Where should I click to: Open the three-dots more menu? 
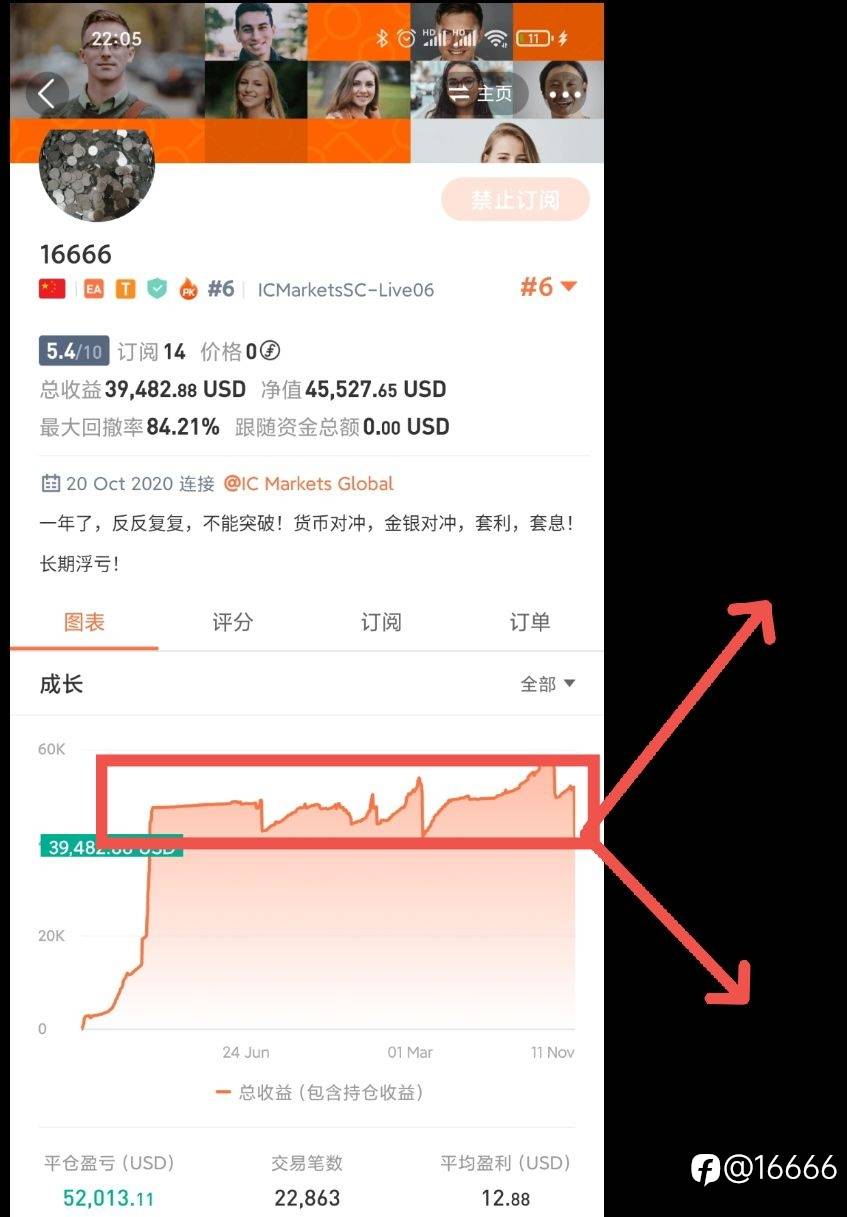point(564,94)
